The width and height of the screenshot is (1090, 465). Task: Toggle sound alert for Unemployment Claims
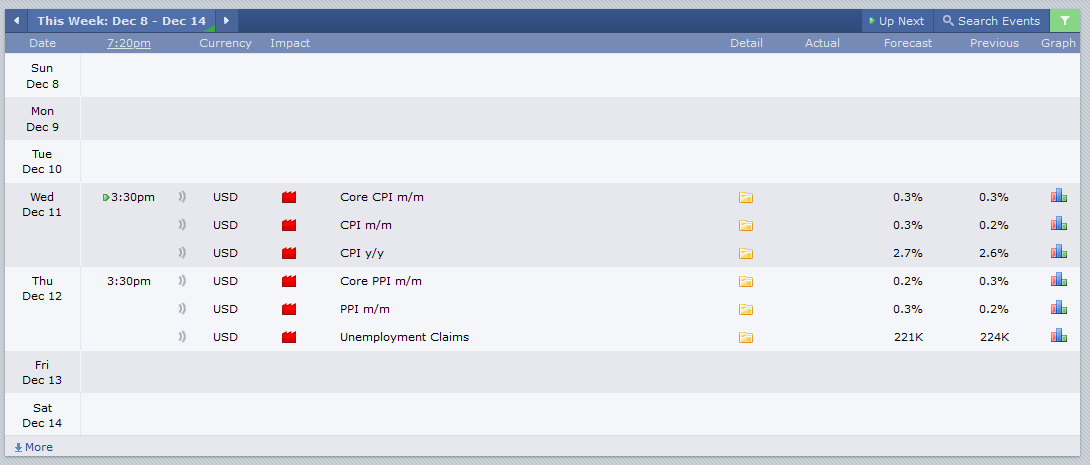[182, 337]
